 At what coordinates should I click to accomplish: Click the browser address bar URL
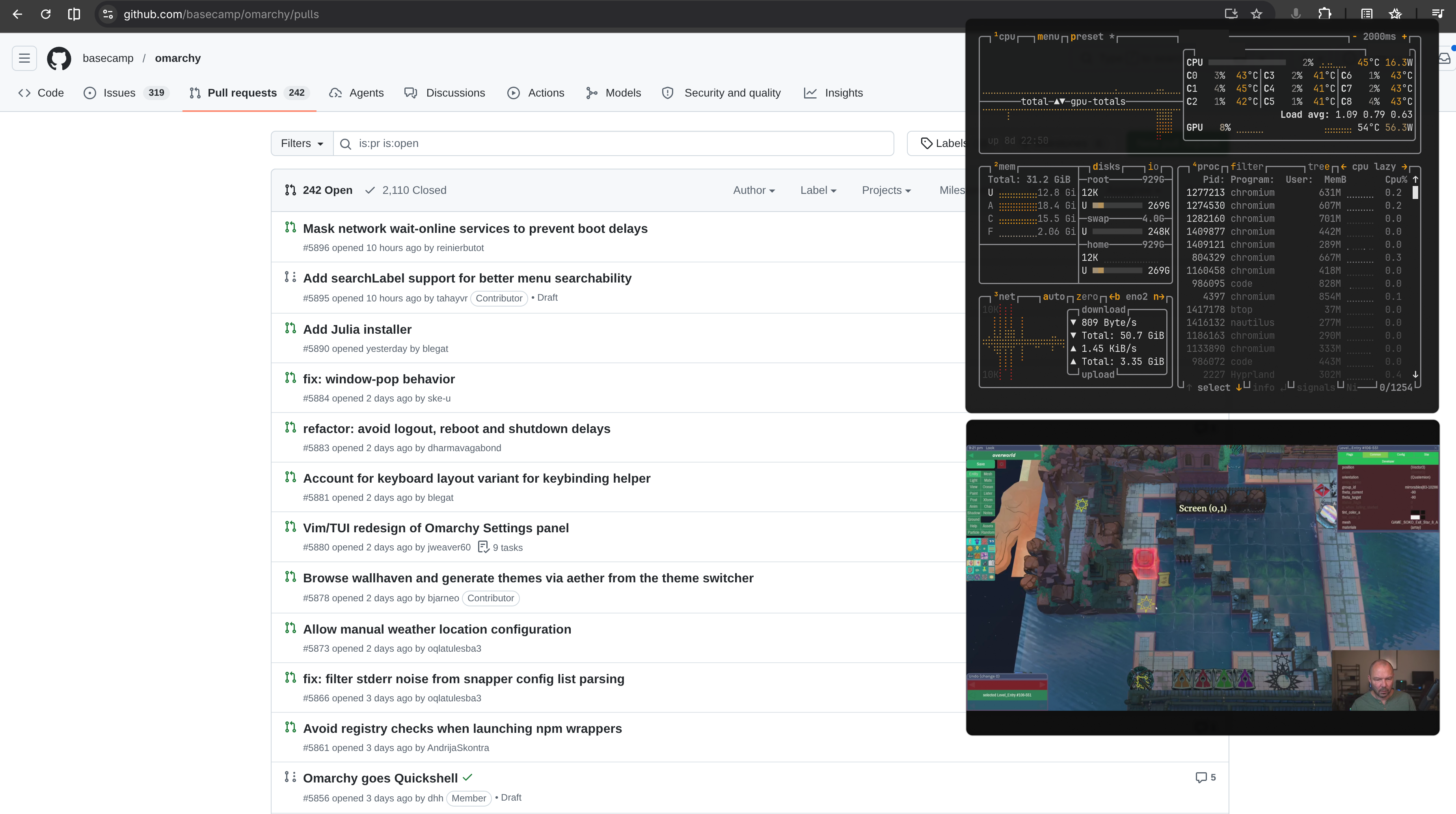[221, 14]
